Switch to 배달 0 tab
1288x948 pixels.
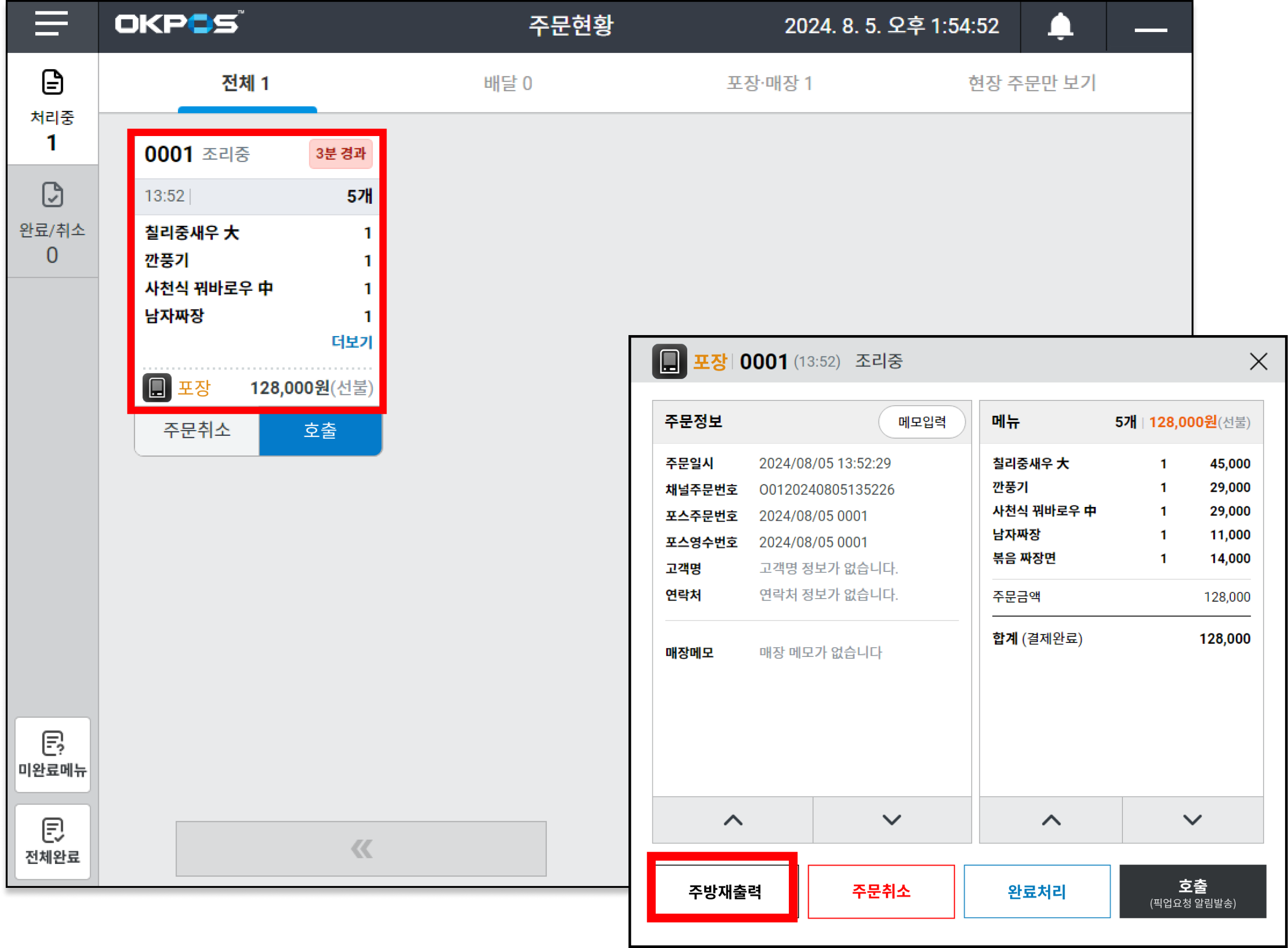(x=508, y=83)
